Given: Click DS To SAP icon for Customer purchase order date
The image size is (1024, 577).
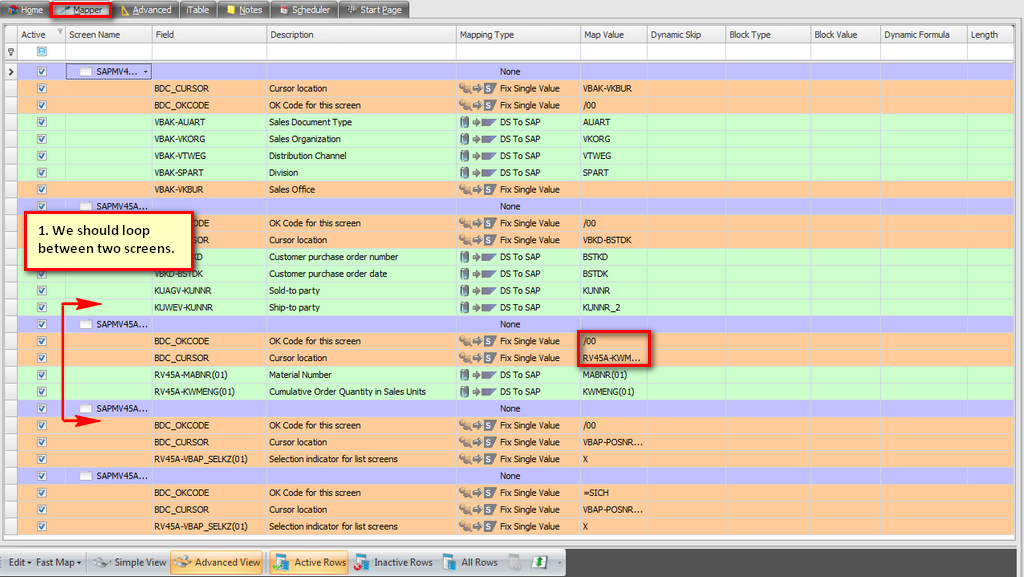Looking at the screenshot, I should point(477,273).
